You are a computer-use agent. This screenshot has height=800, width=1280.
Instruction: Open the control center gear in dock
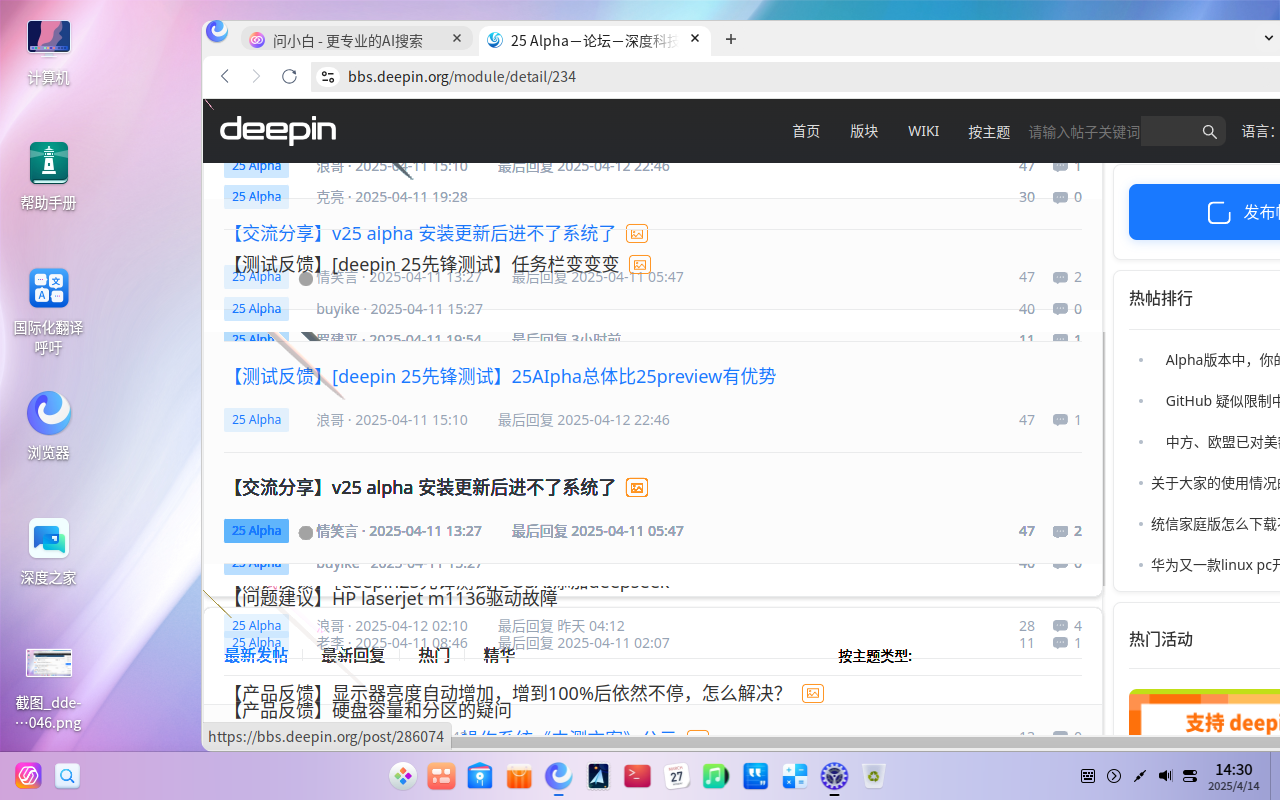[834, 776]
